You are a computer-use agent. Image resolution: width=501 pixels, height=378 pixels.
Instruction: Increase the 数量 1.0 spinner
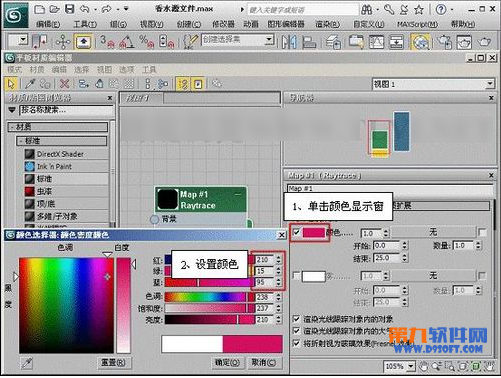[479, 244]
